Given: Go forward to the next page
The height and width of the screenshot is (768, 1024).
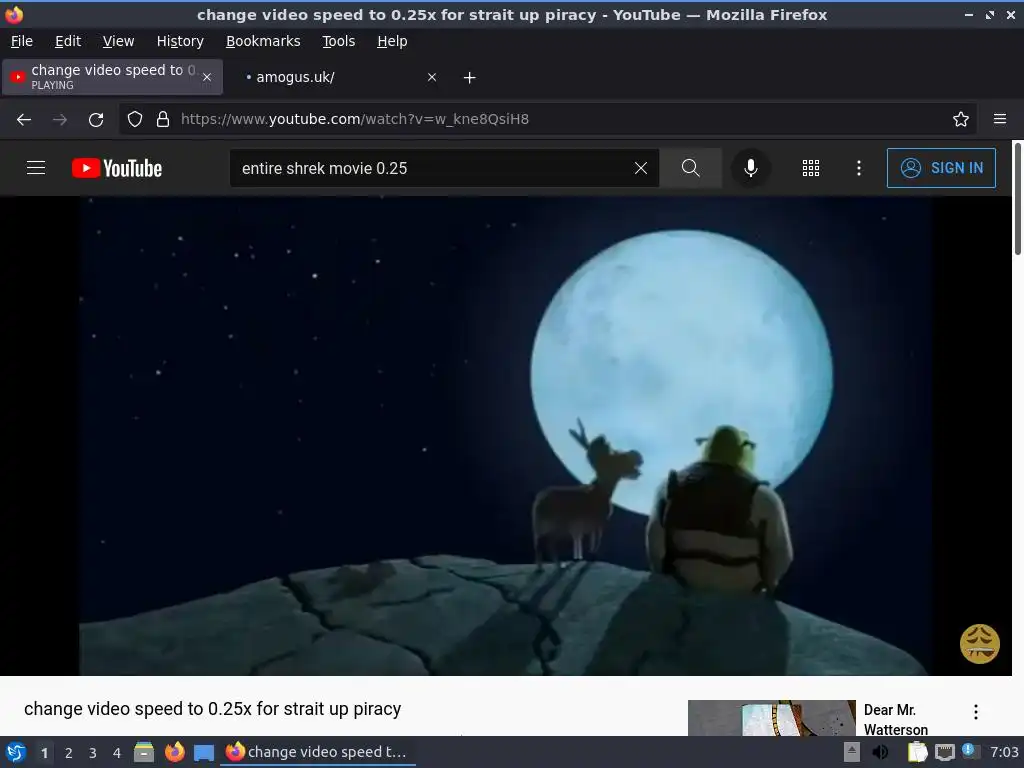Looking at the screenshot, I should 59,120.
